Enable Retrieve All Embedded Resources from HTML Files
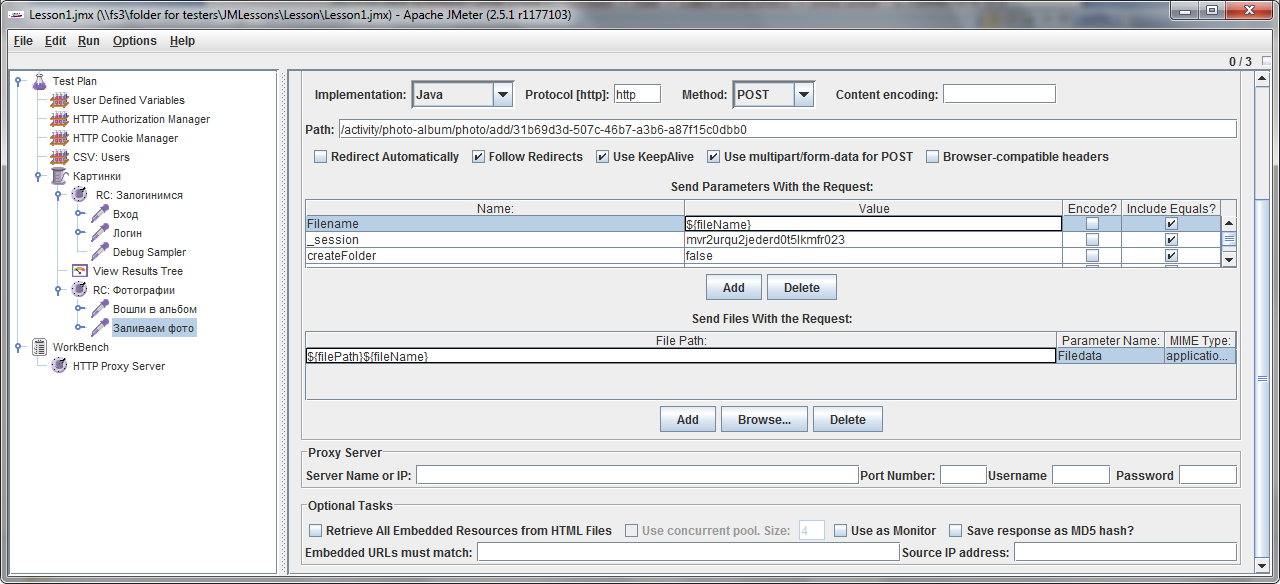The image size is (1280, 584). pos(316,531)
